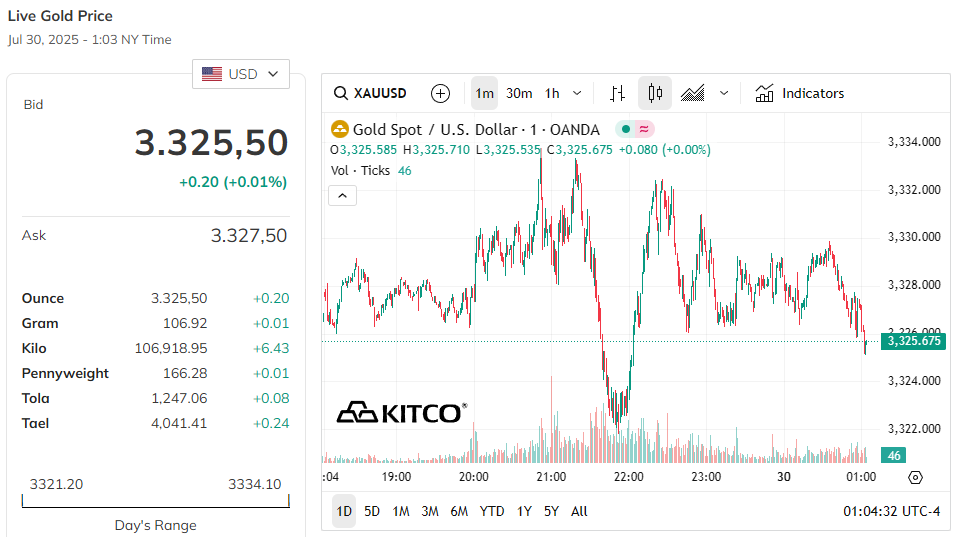The image size is (956, 537).
Task: Select the 1M date range
Action: tap(401, 511)
